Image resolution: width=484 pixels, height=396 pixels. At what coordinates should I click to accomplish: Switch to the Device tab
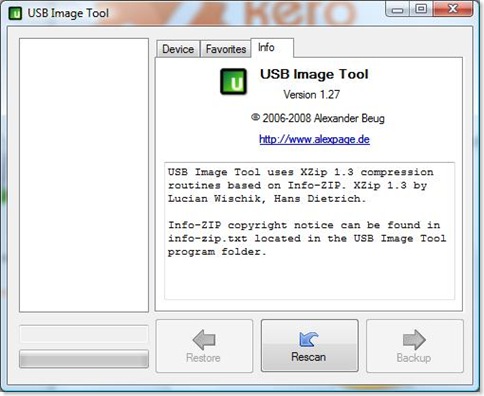tap(178, 49)
